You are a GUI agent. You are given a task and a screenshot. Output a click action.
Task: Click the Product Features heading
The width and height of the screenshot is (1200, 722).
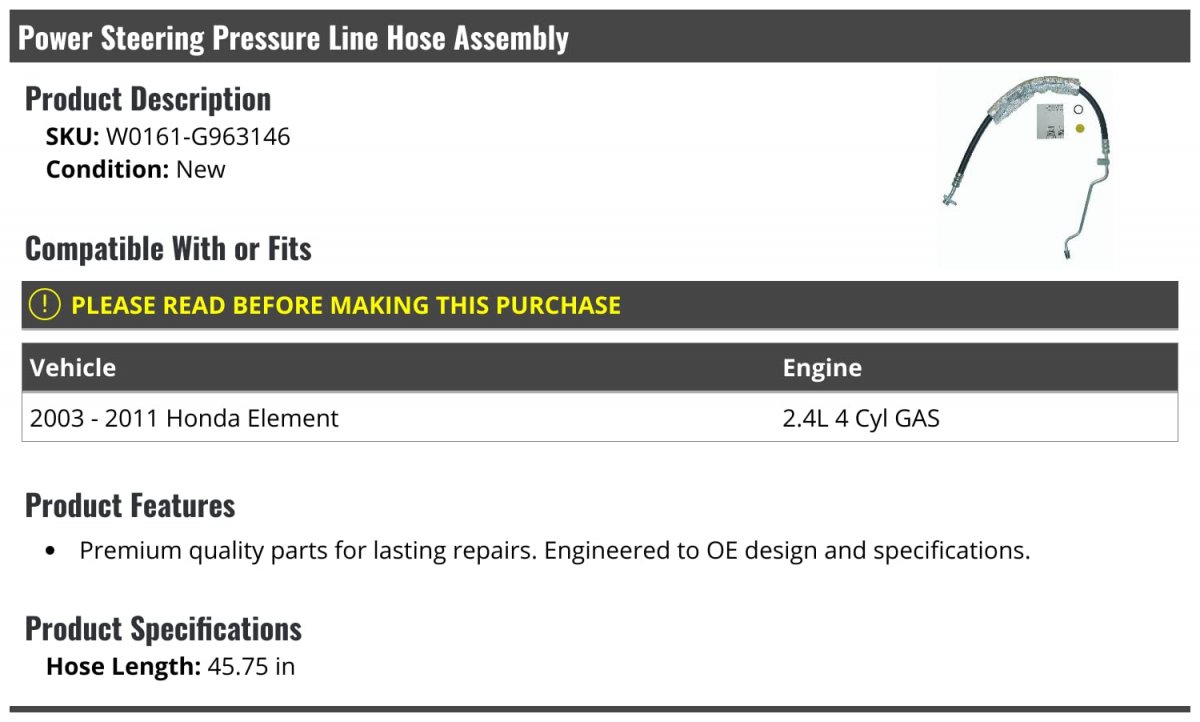[130, 506]
